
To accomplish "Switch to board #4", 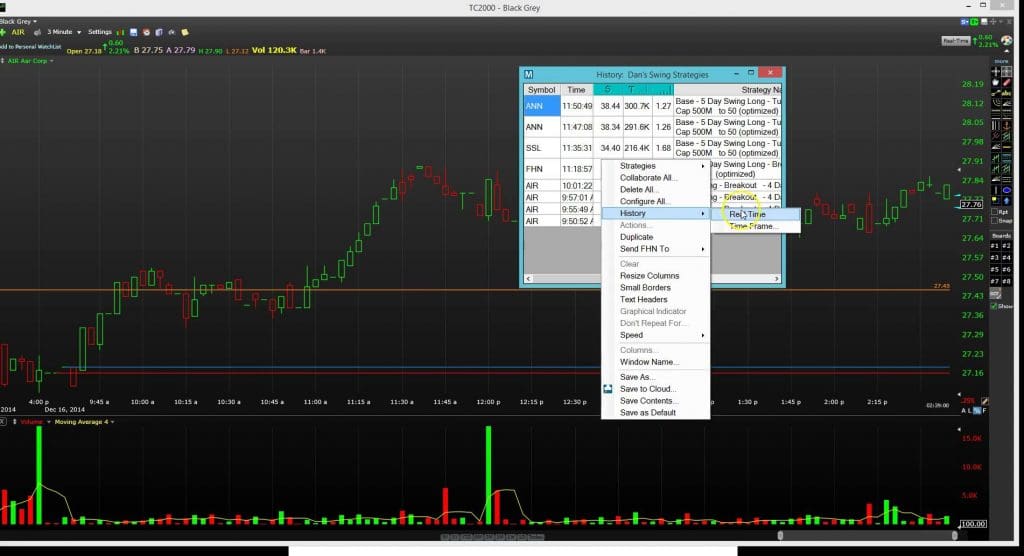I will coord(1006,258).
